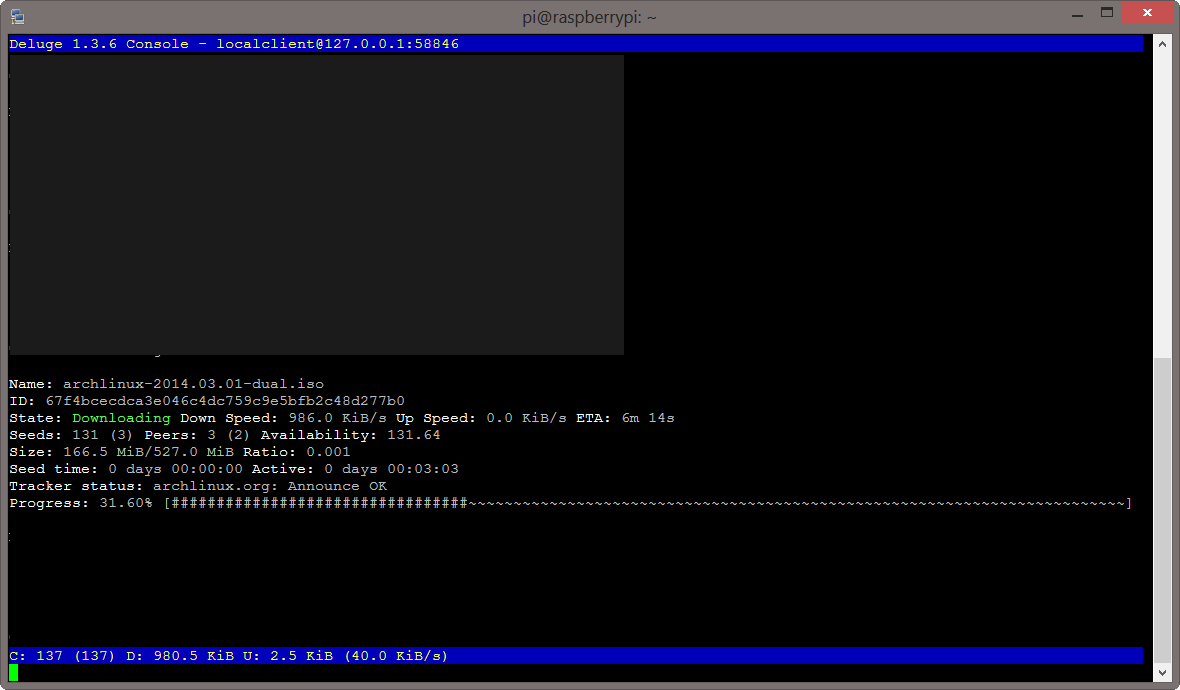1180x690 pixels.
Task: Click status bar upload U: 2.5 KiB
Action: click(x=288, y=656)
